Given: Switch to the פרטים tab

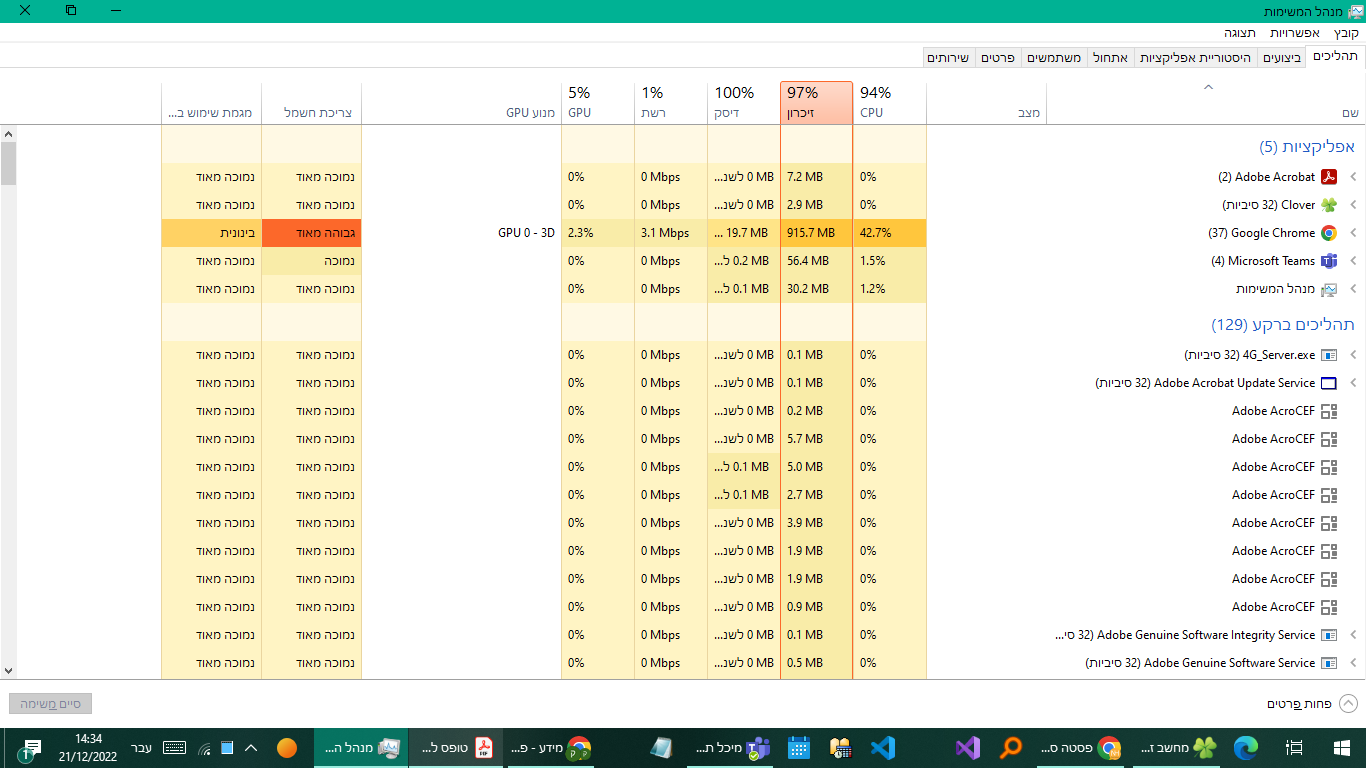Looking at the screenshot, I should tap(999, 58).
